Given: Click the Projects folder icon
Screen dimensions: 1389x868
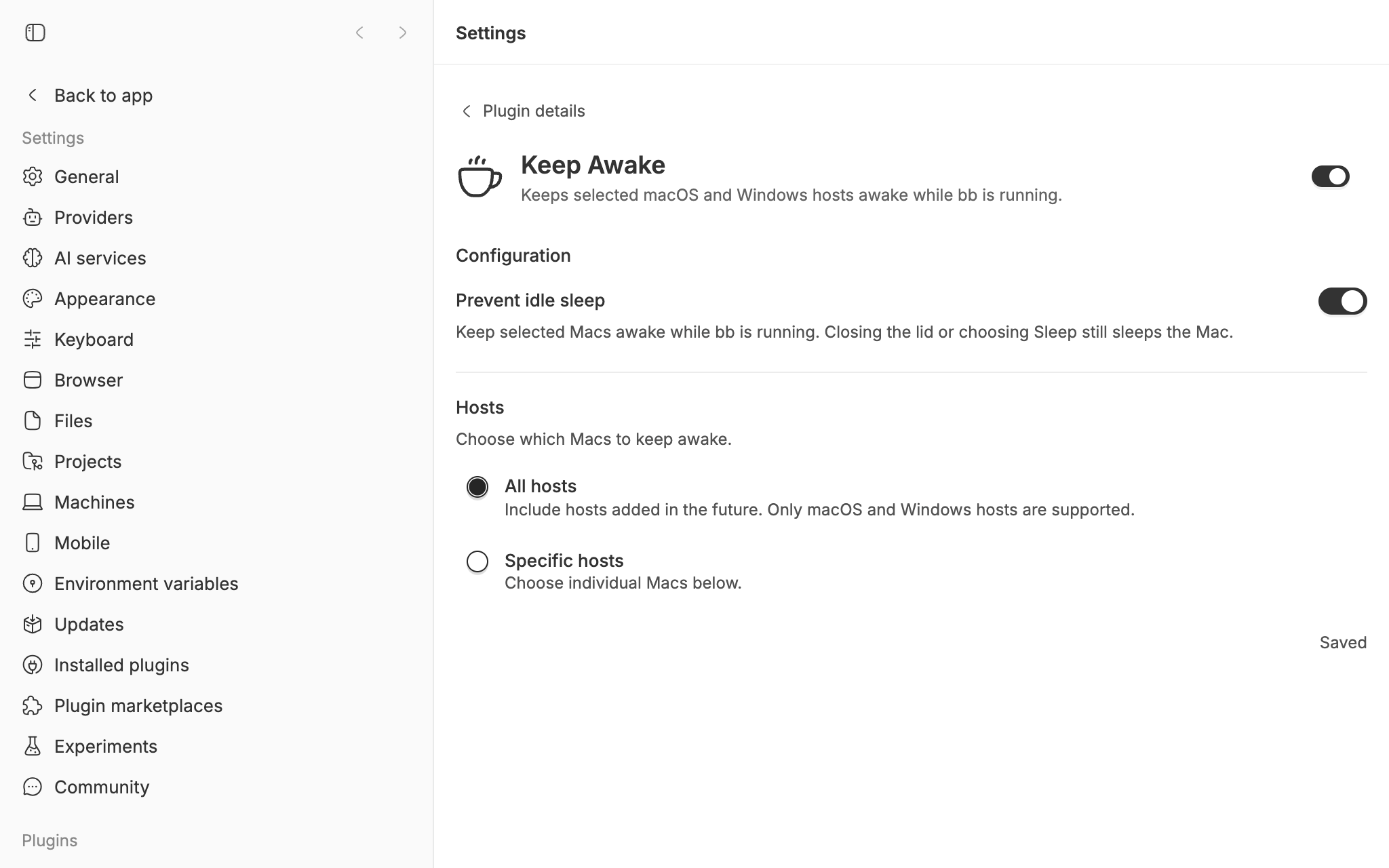Looking at the screenshot, I should pos(33,461).
